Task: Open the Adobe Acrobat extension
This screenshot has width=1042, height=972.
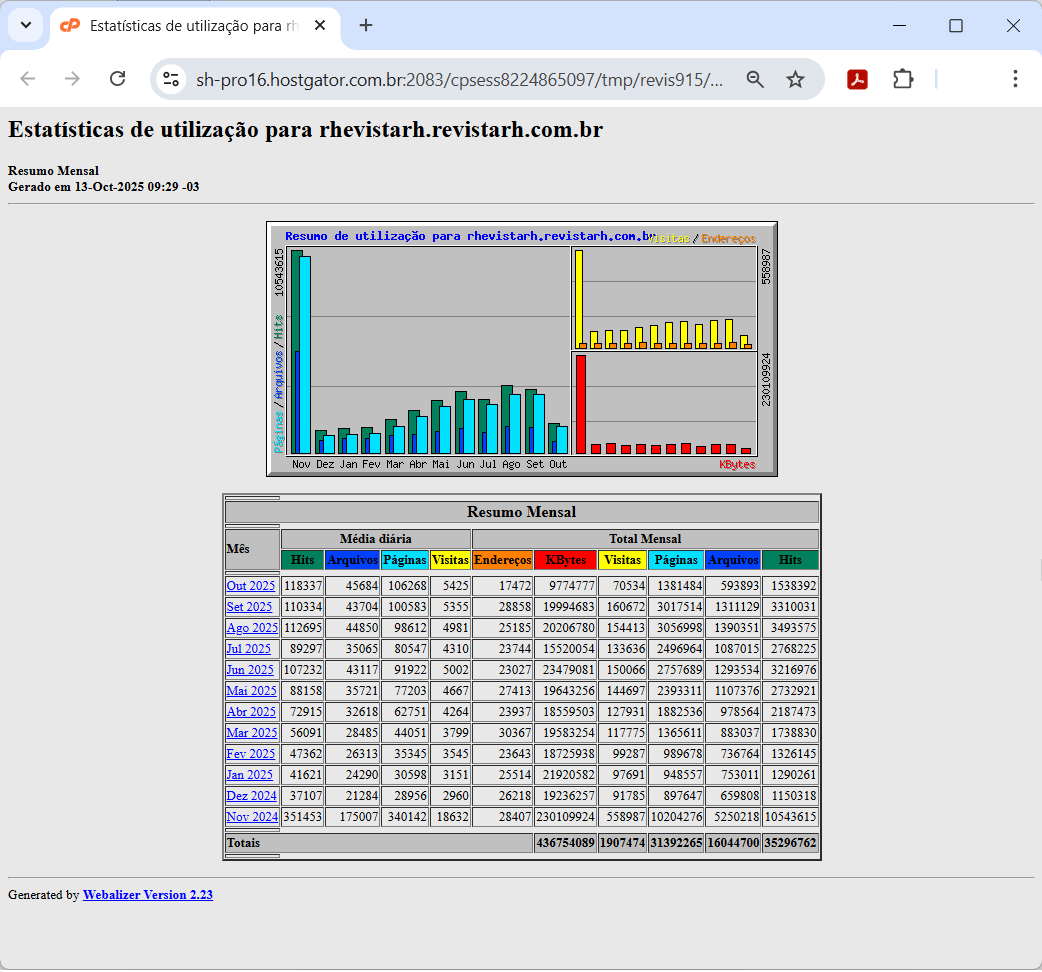Action: click(x=857, y=79)
